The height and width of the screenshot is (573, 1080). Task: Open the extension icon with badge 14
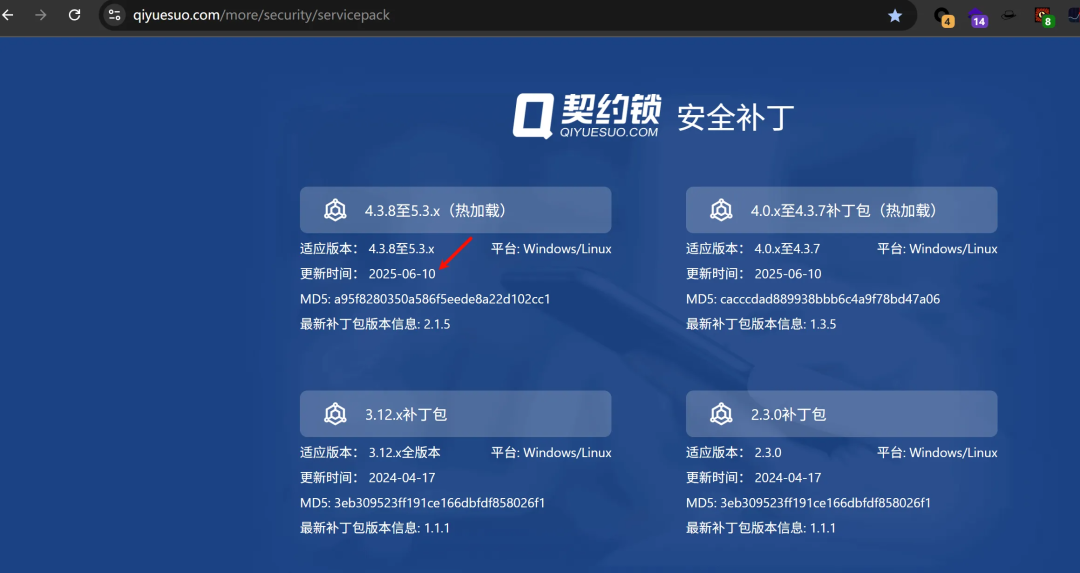click(977, 17)
